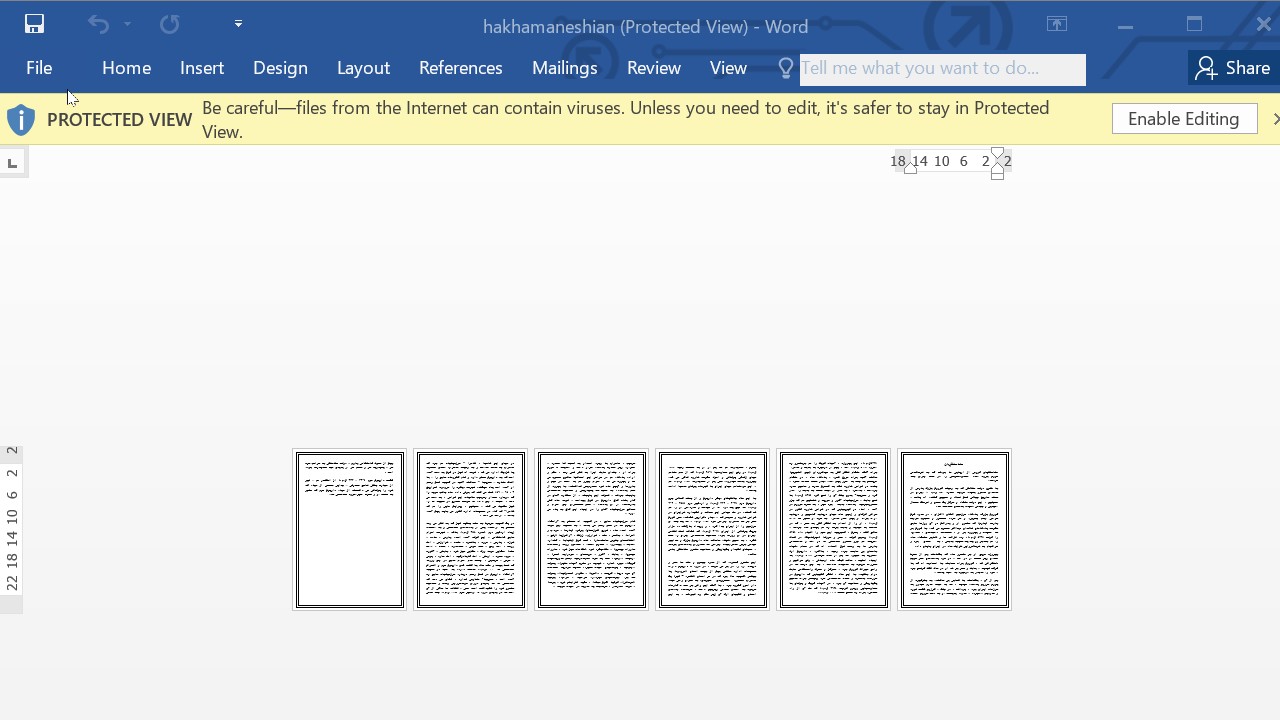Open the File menu

point(39,68)
